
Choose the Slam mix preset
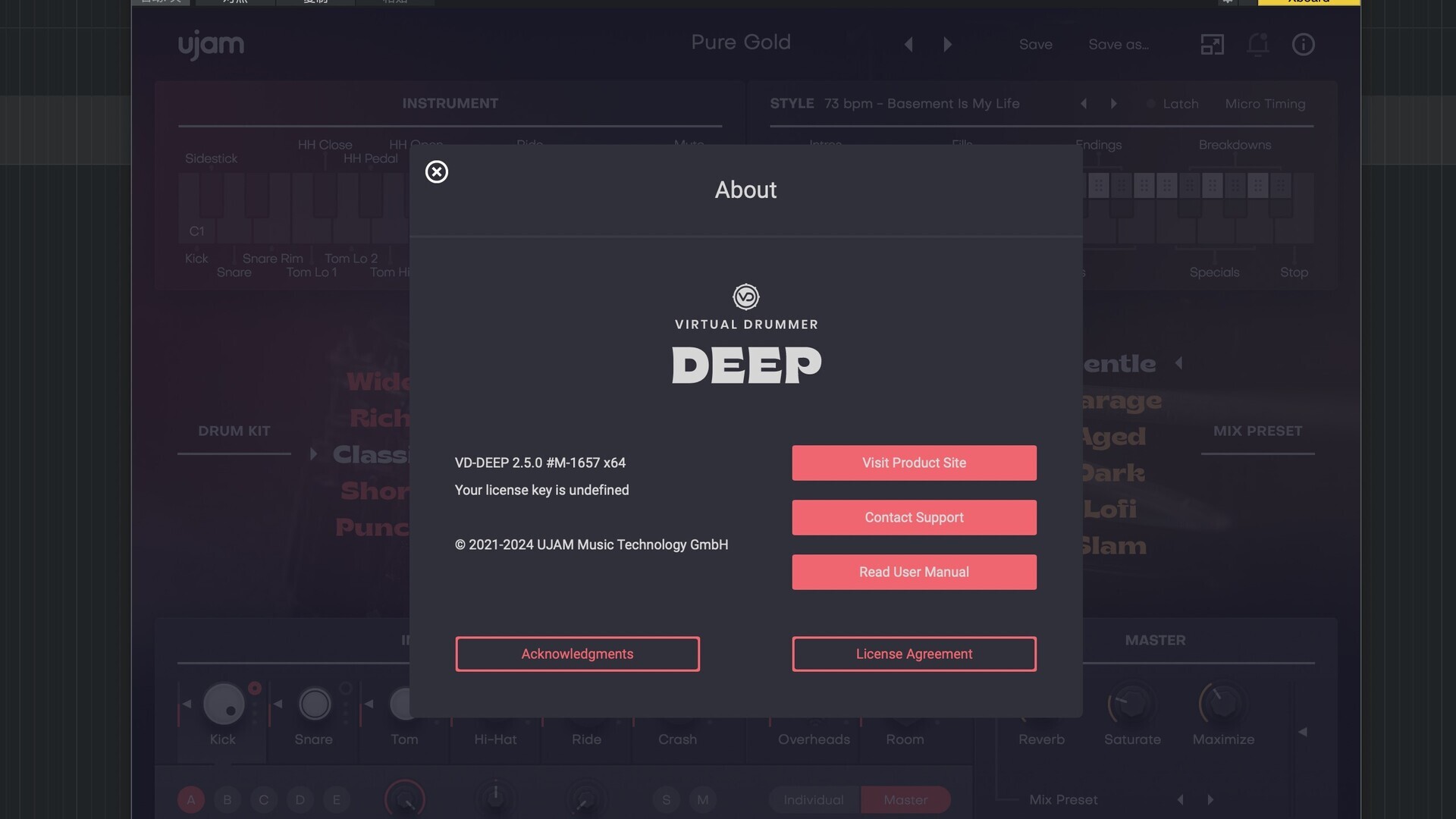(1114, 546)
